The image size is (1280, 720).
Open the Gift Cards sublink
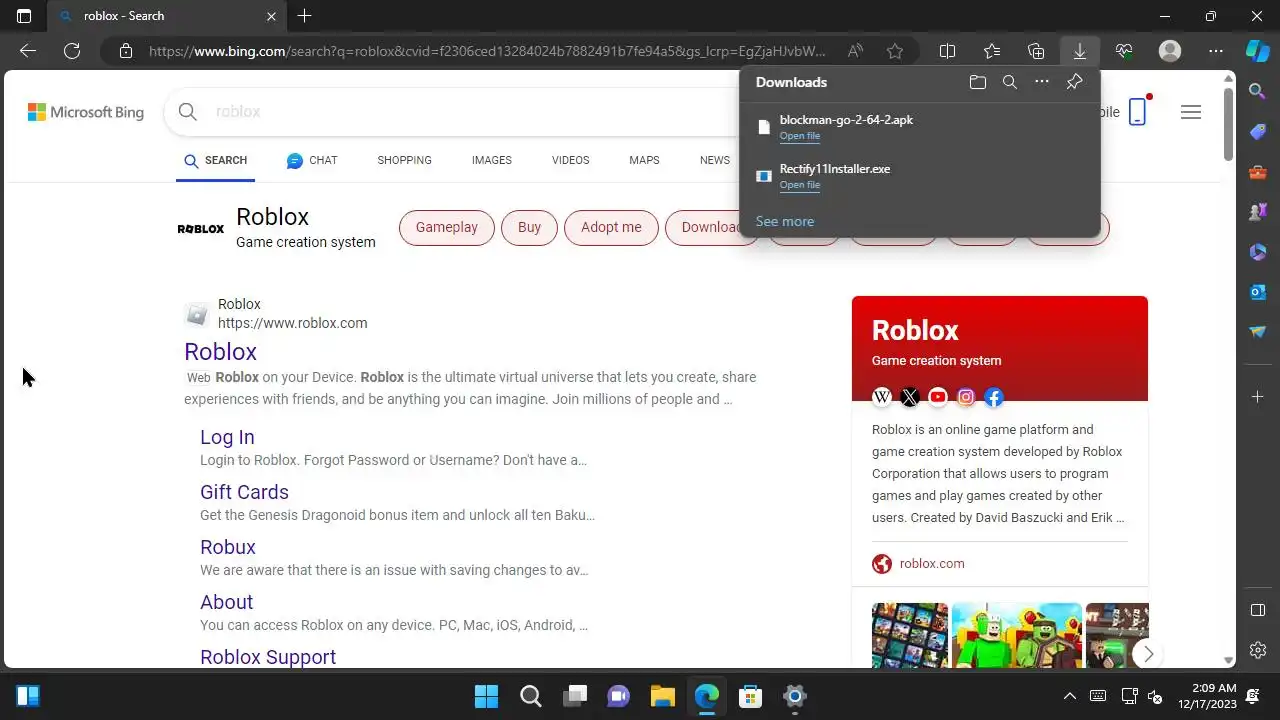pyautogui.click(x=244, y=492)
